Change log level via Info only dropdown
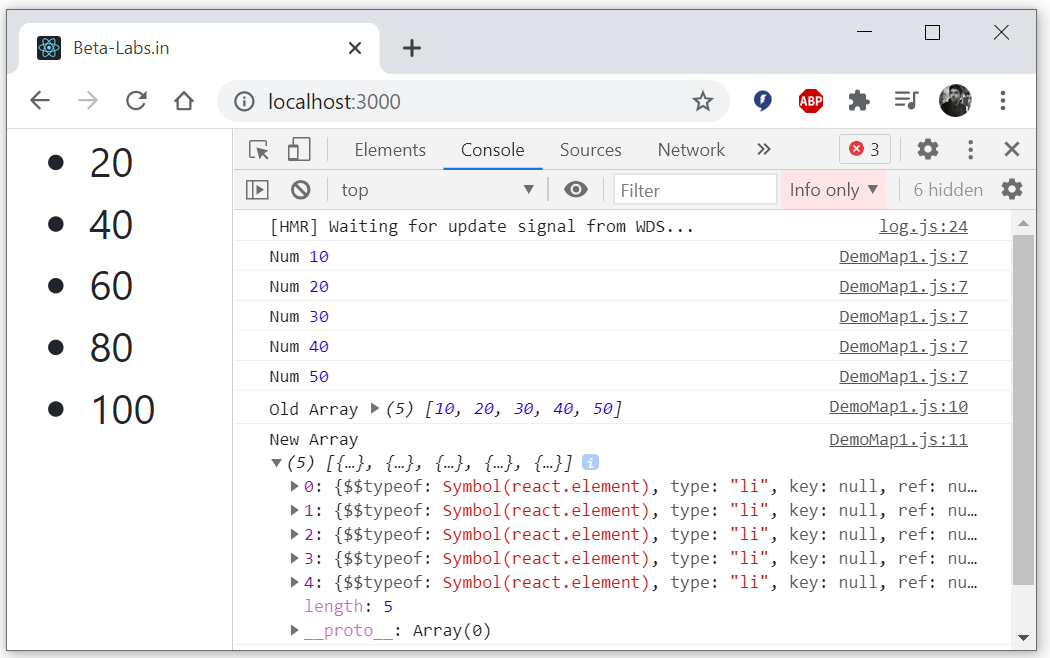Viewport: 1050px width, 658px height. 833,189
